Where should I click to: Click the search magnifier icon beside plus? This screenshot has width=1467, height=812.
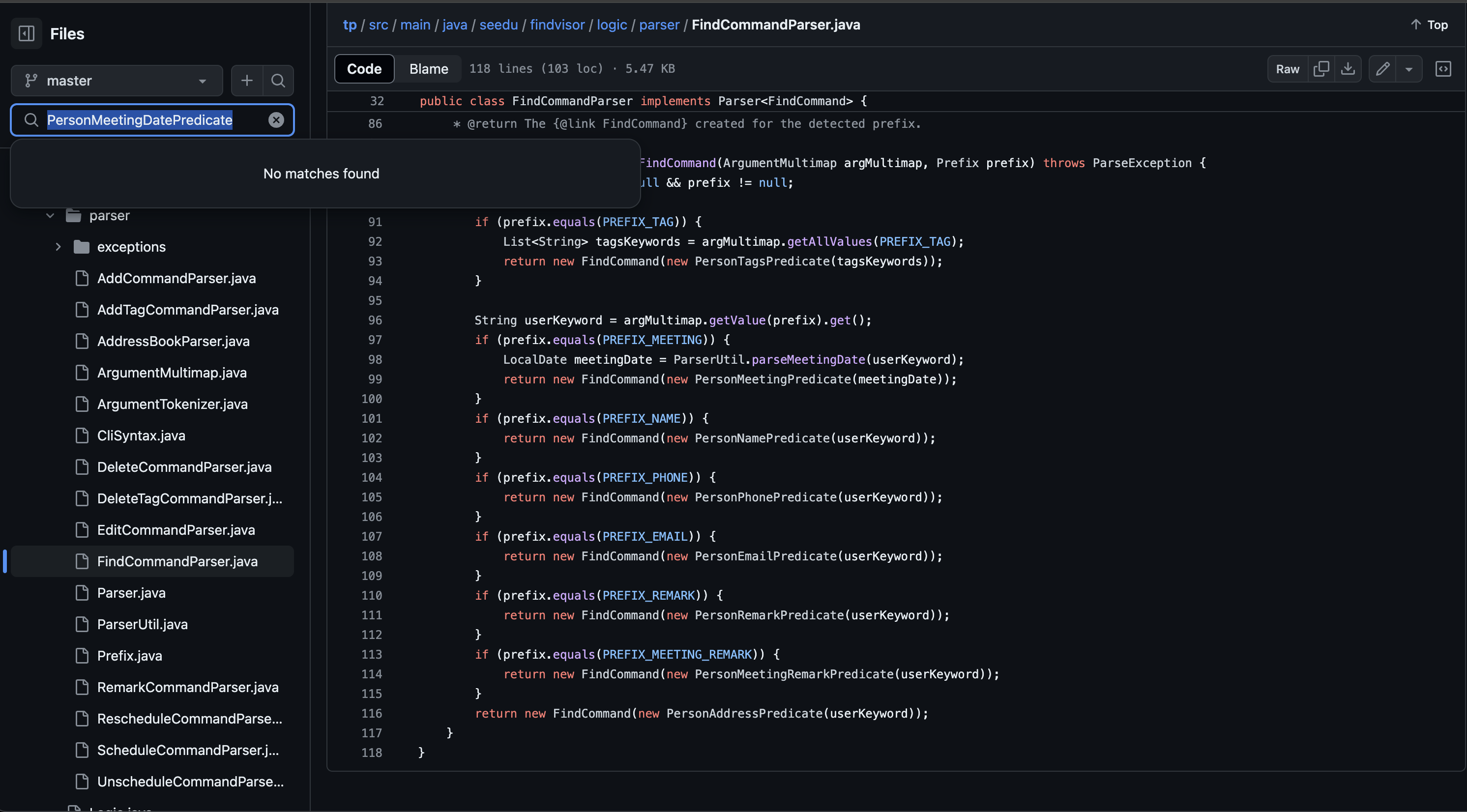[x=278, y=80]
